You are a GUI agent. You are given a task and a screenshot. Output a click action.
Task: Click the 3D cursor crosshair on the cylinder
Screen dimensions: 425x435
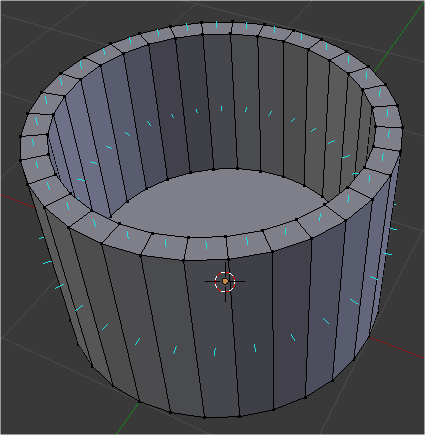pyautogui.click(x=225, y=282)
